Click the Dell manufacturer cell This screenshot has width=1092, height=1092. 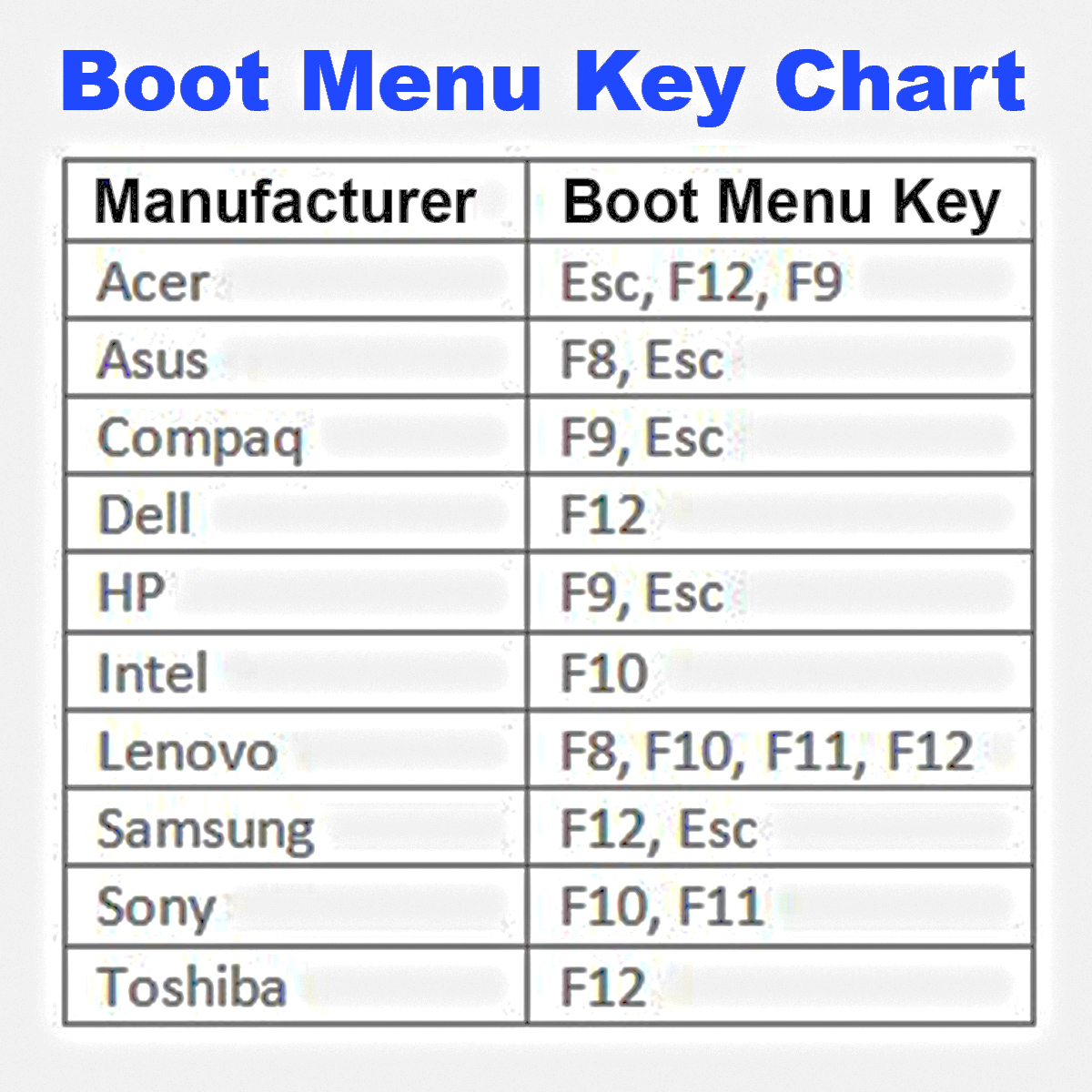click(x=296, y=513)
